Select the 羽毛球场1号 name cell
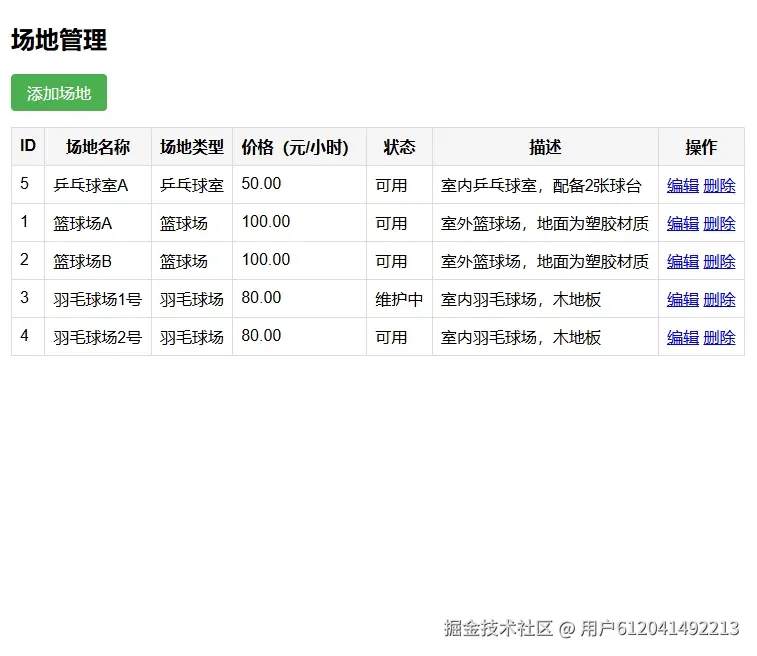Screen dimensions: 757x656 (x=98, y=299)
